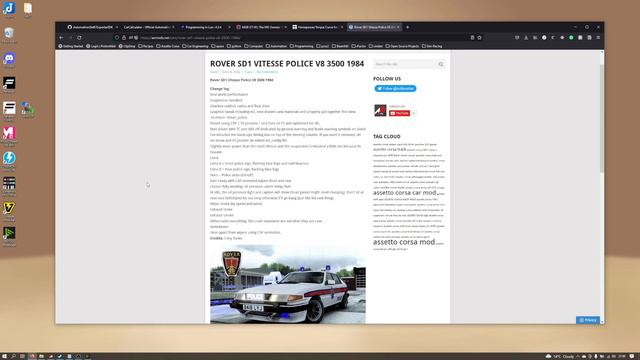Open the Recycle Bin desktop icon
Image resolution: width=640 pixels, height=360 pixels.
[9, 33]
